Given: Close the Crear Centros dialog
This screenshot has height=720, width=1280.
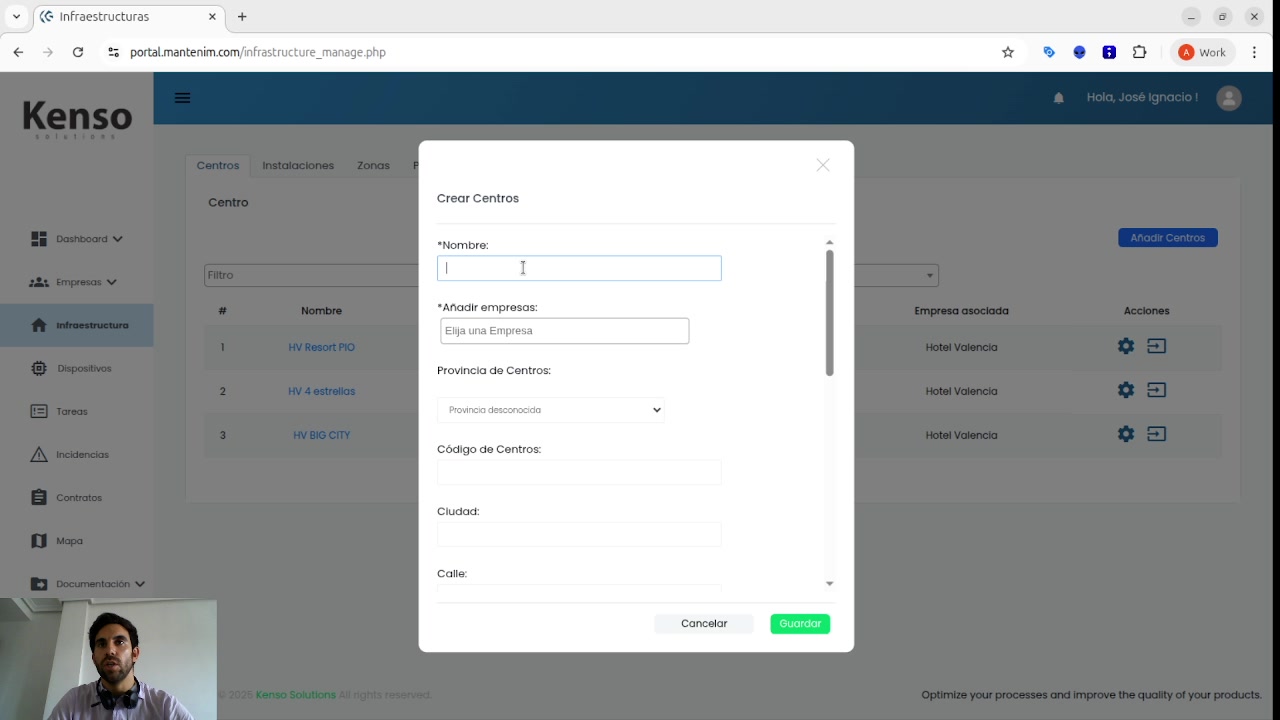Looking at the screenshot, I should [823, 165].
